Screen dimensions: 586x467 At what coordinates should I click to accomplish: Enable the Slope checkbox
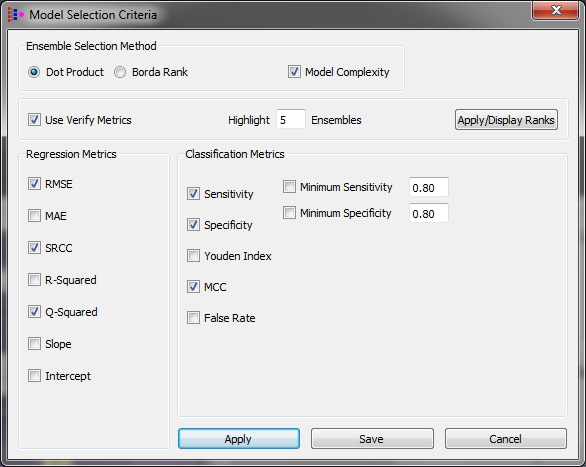pos(34,344)
